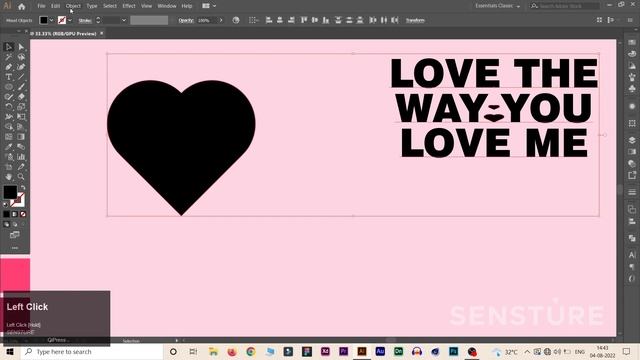Reset default fill and stroke
This screenshot has width=640, height=360.
click(6, 204)
